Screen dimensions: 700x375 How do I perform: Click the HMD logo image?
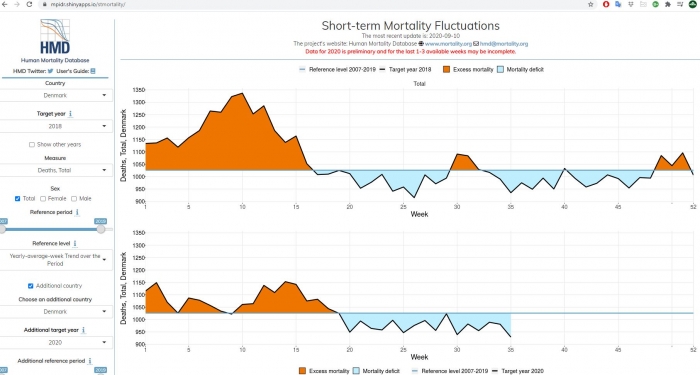pyautogui.click(x=55, y=37)
